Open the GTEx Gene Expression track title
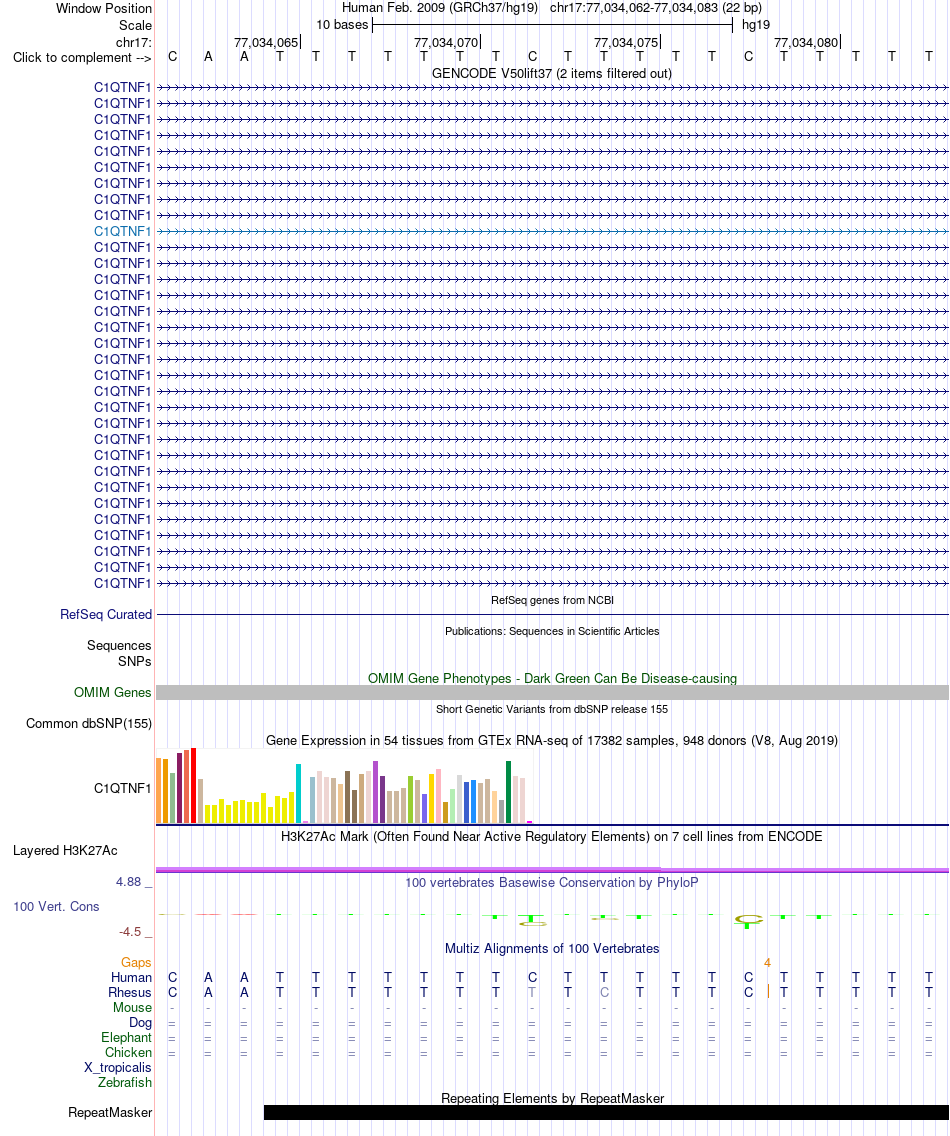 [551, 740]
